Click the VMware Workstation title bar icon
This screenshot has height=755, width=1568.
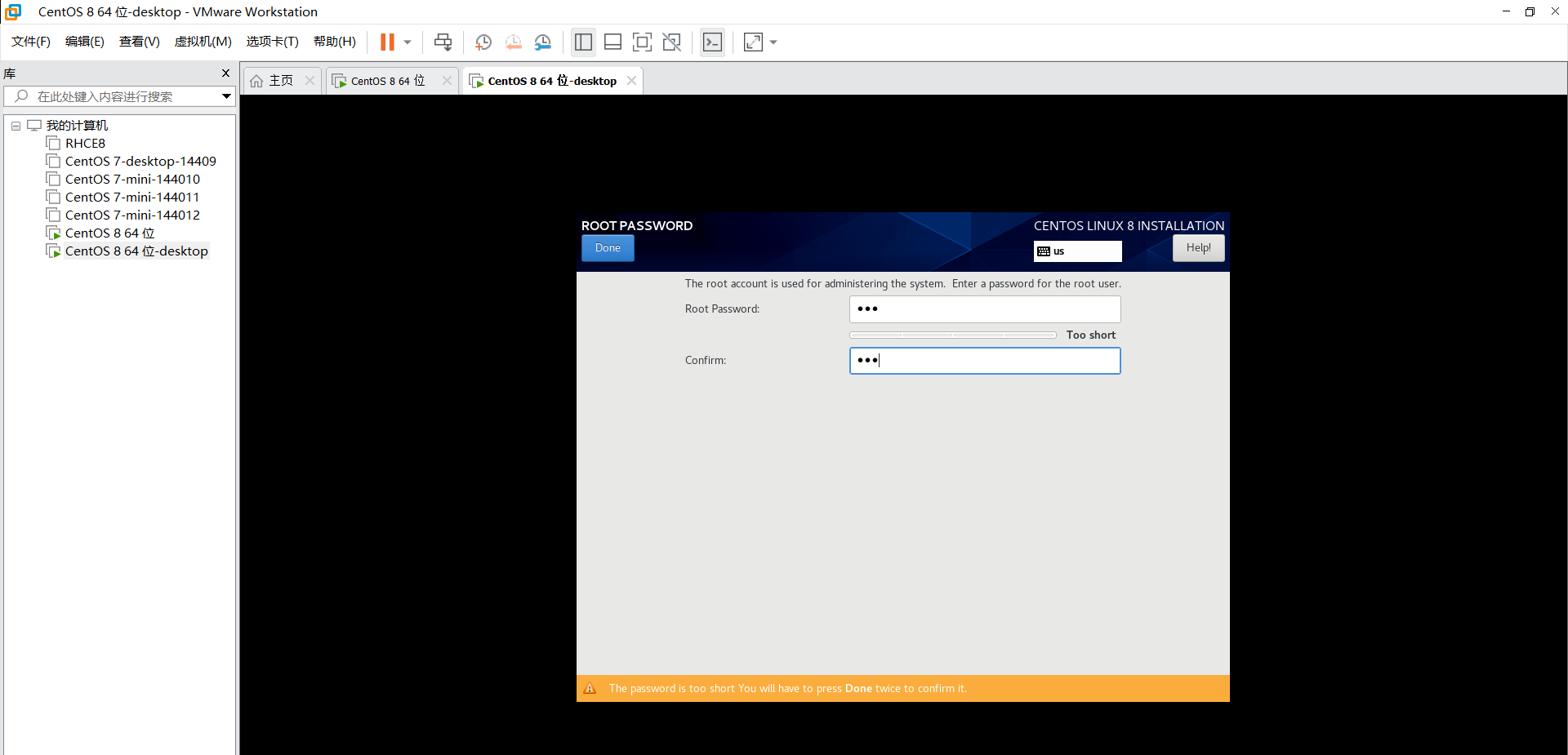pyautogui.click(x=13, y=11)
